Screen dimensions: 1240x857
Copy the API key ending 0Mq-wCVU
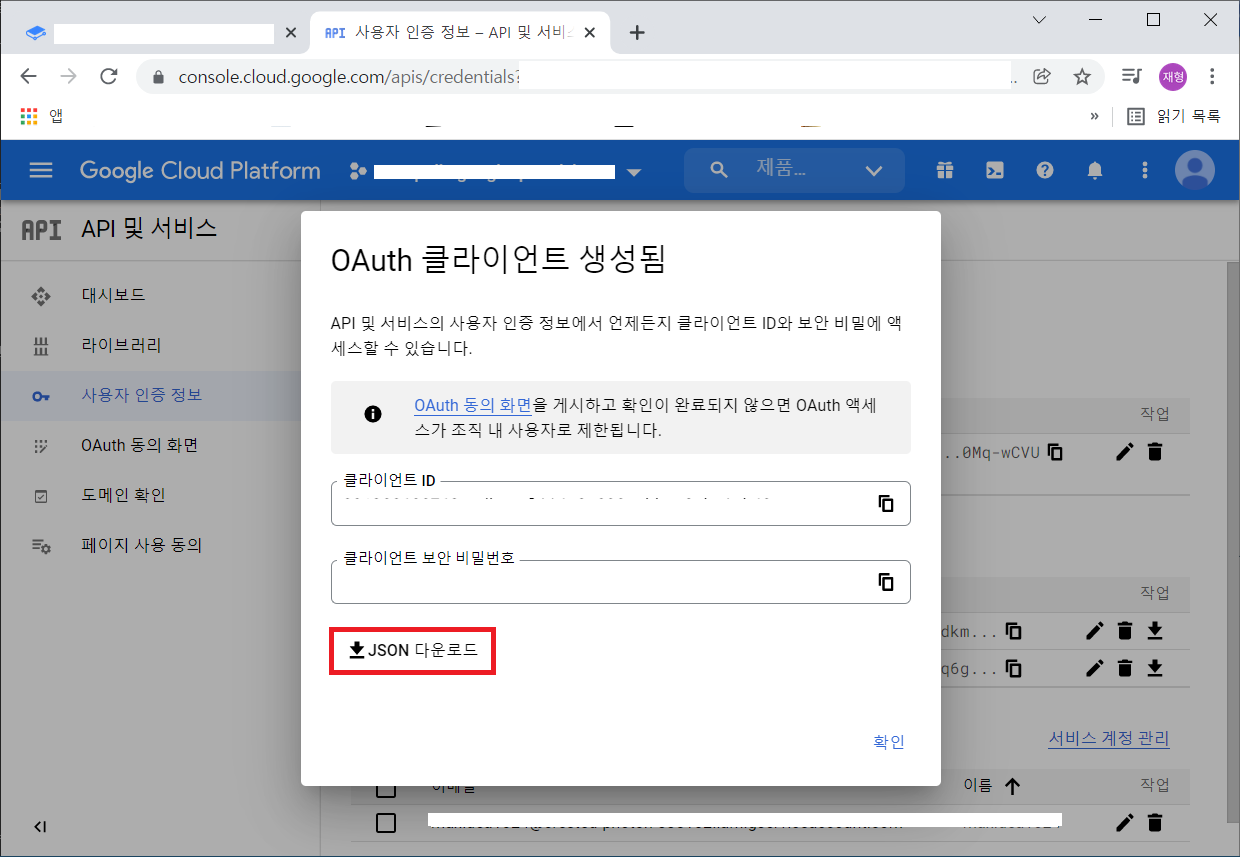pyautogui.click(x=1055, y=452)
